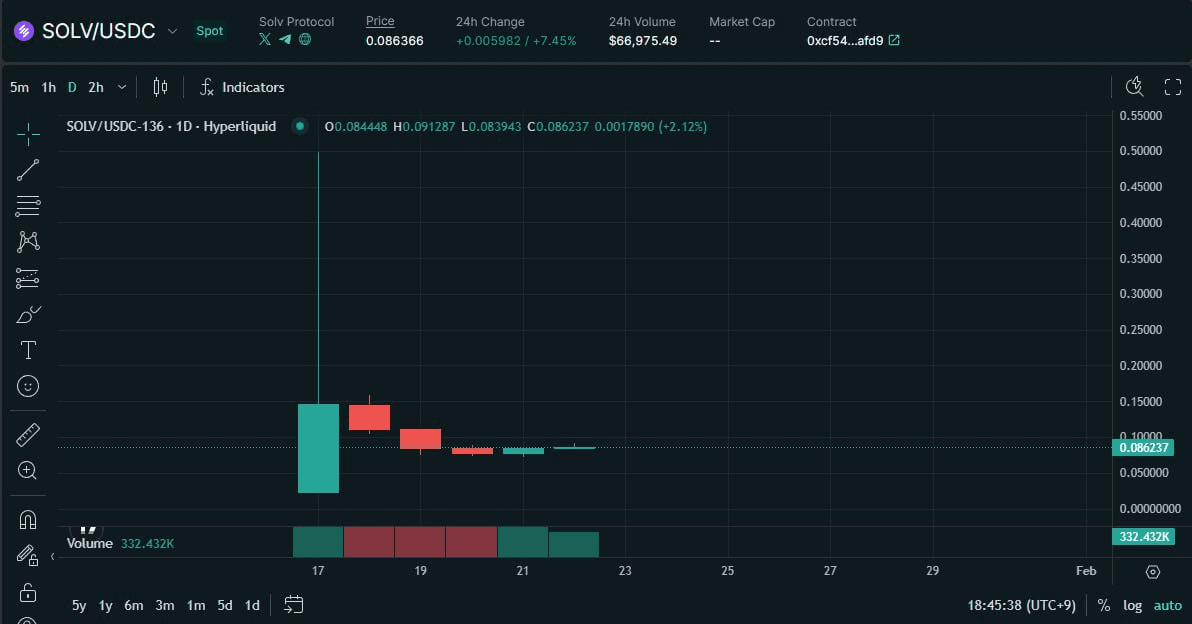Set chart range to 3m
The height and width of the screenshot is (624, 1192).
pos(165,606)
